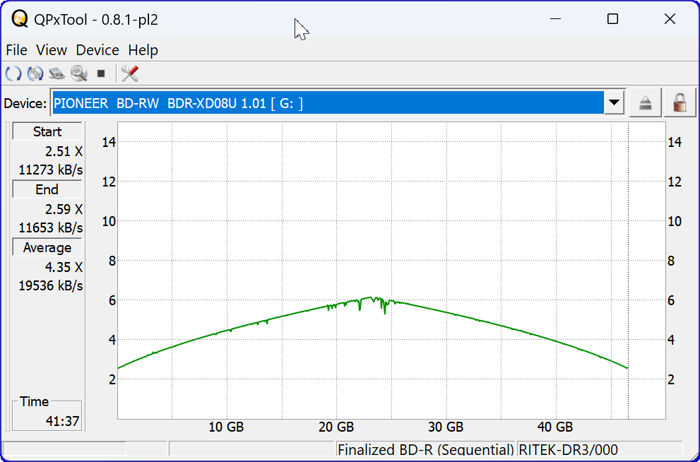The width and height of the screenshot is (700, 462).
Task: Open the Help menu
Action: coord(143,50)
